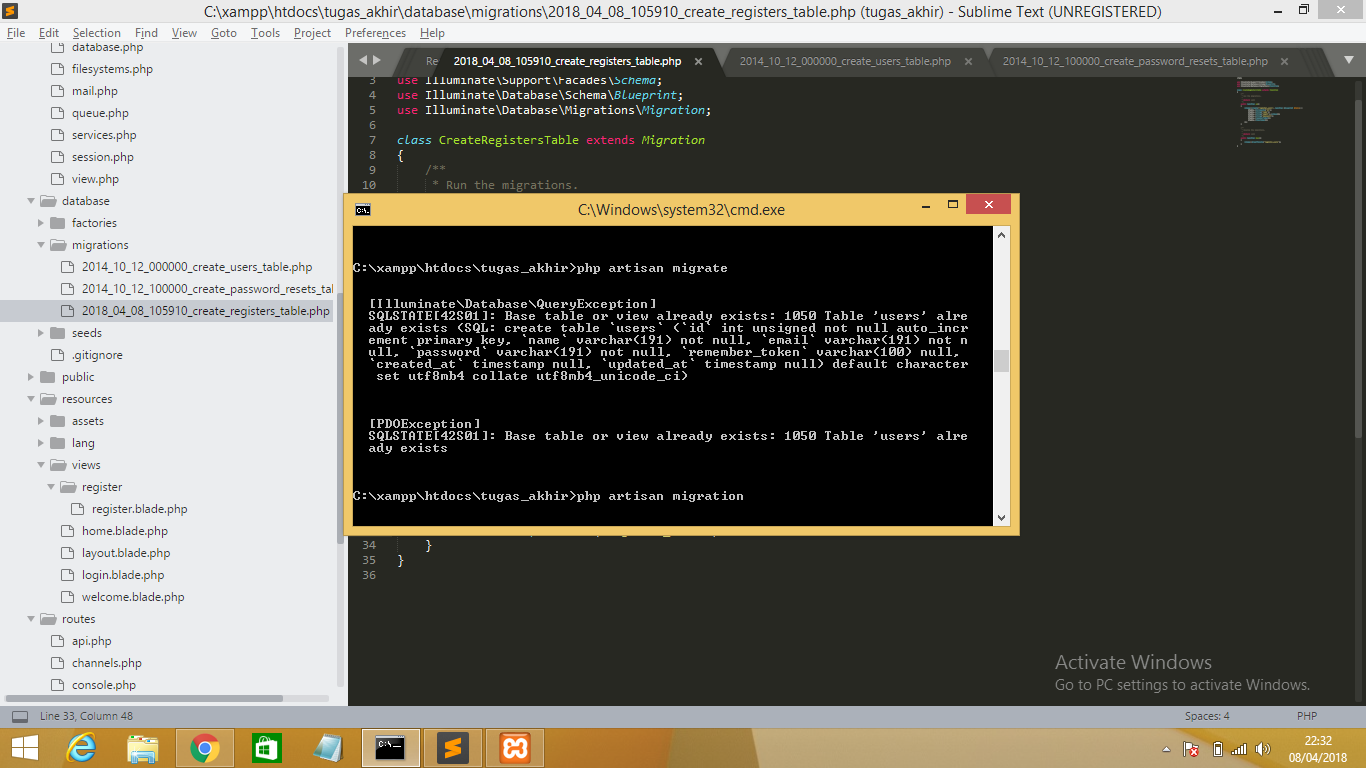
Task: Expand the assets folder
Action: point(41,421)
